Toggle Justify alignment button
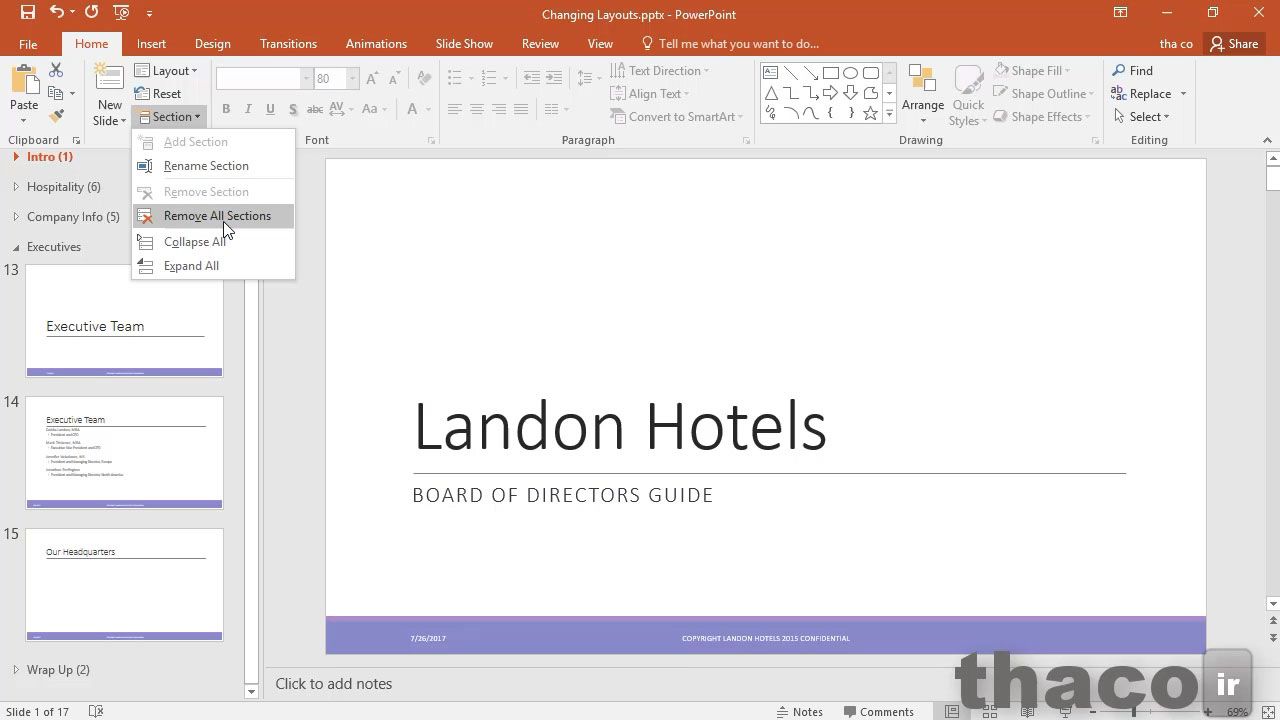The width and height of the screenshot is (1280, 720). [520, 109]
